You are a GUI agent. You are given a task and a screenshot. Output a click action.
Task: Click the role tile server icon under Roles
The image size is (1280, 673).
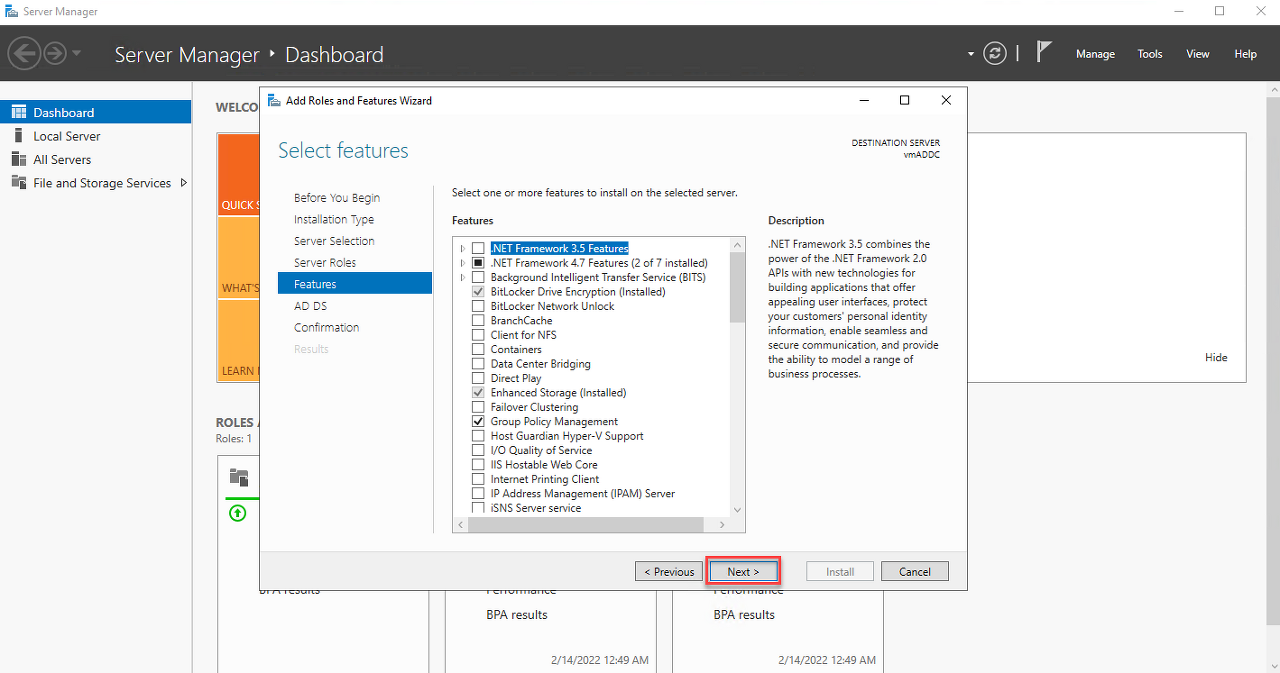[x=238, y=476]
